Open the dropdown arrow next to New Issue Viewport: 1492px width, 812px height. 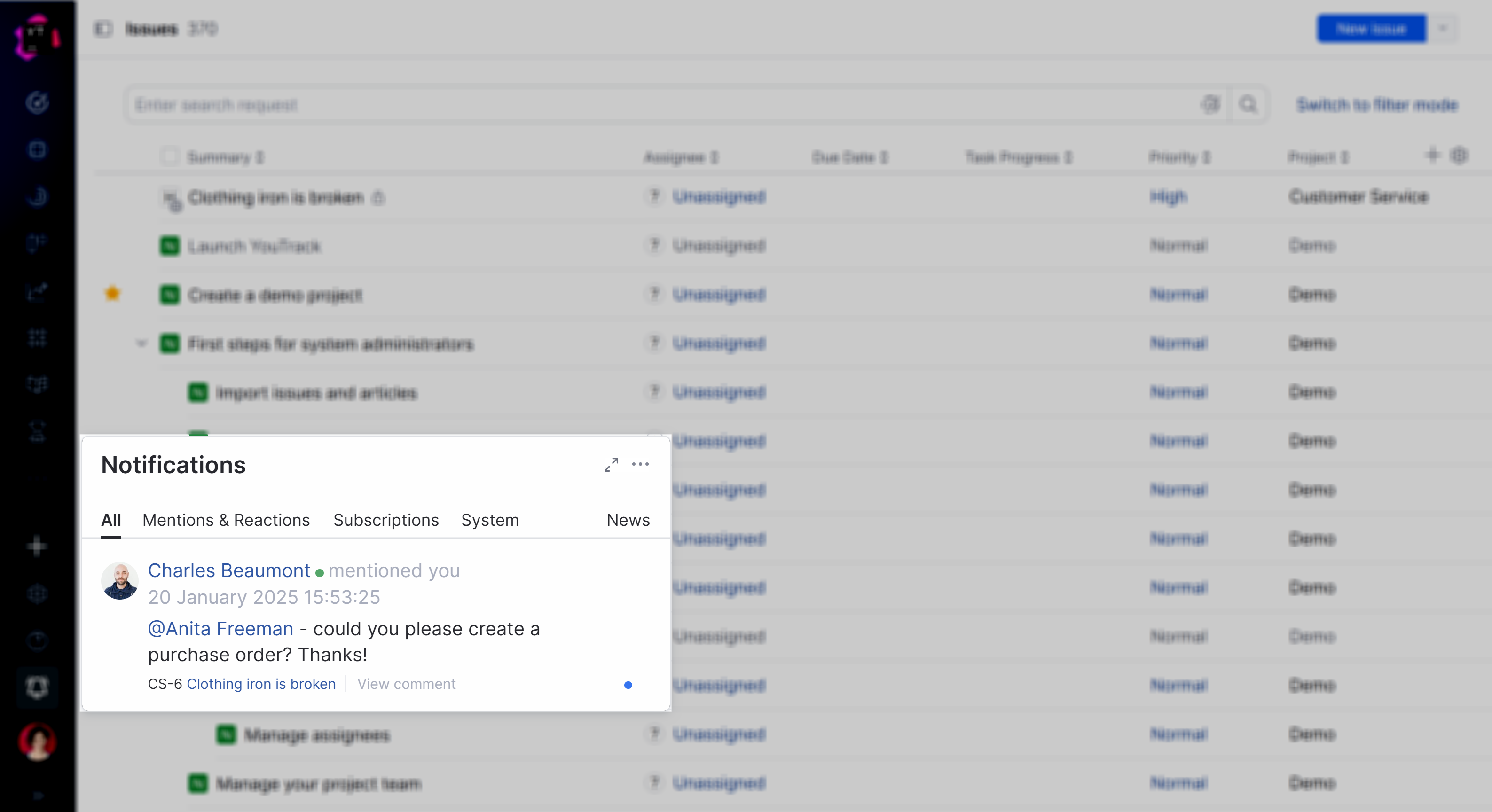pos(1443,28)
